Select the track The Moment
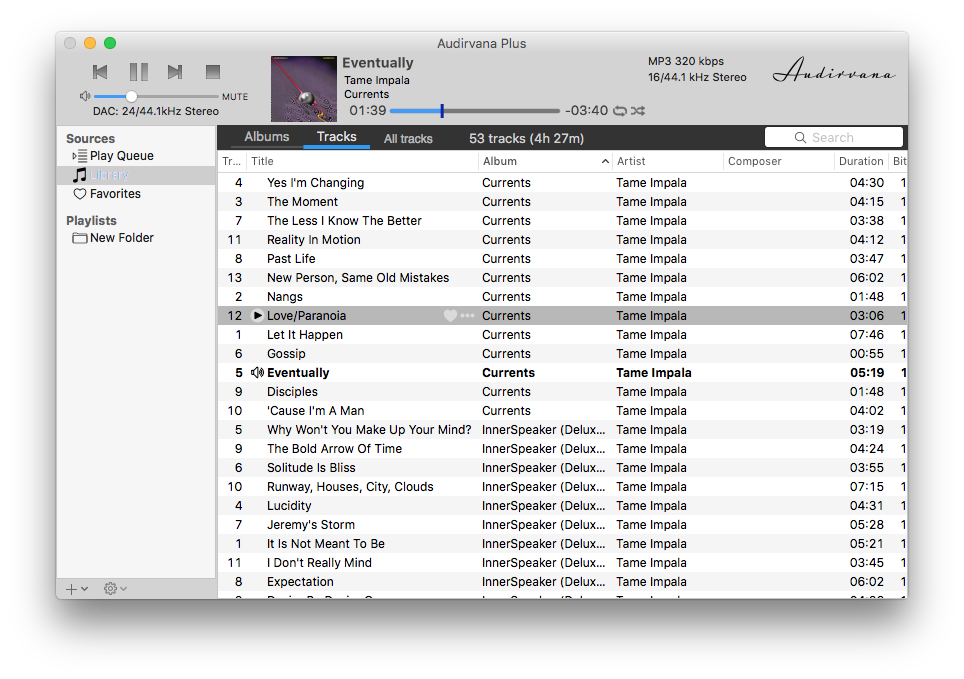Image resolution: width=964 pixels, height=679 pixels. click(562, 202)
